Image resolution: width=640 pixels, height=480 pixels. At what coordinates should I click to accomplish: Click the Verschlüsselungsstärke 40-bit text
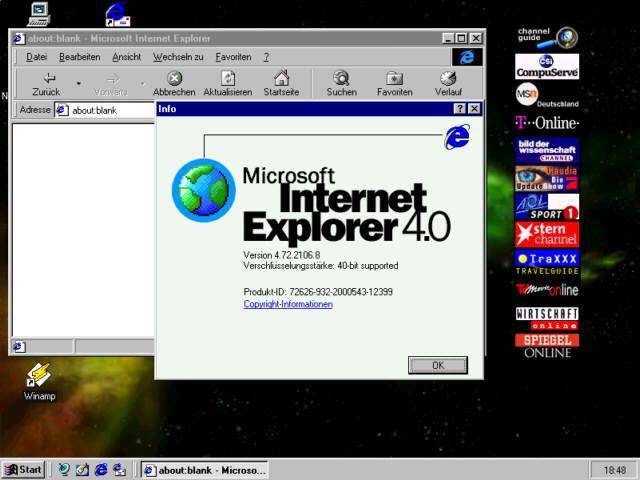(321, 266)
